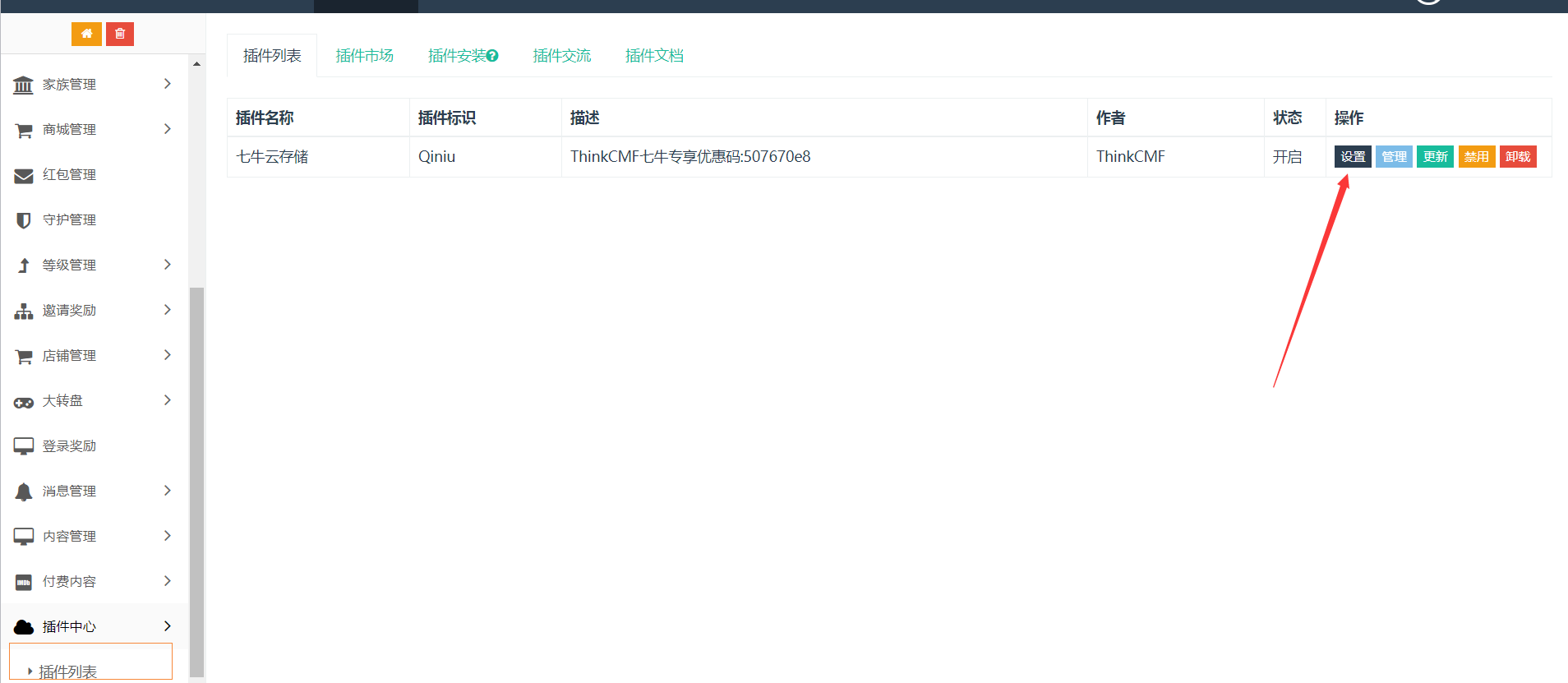Click the 开启 status cell

click(1295, 157)
